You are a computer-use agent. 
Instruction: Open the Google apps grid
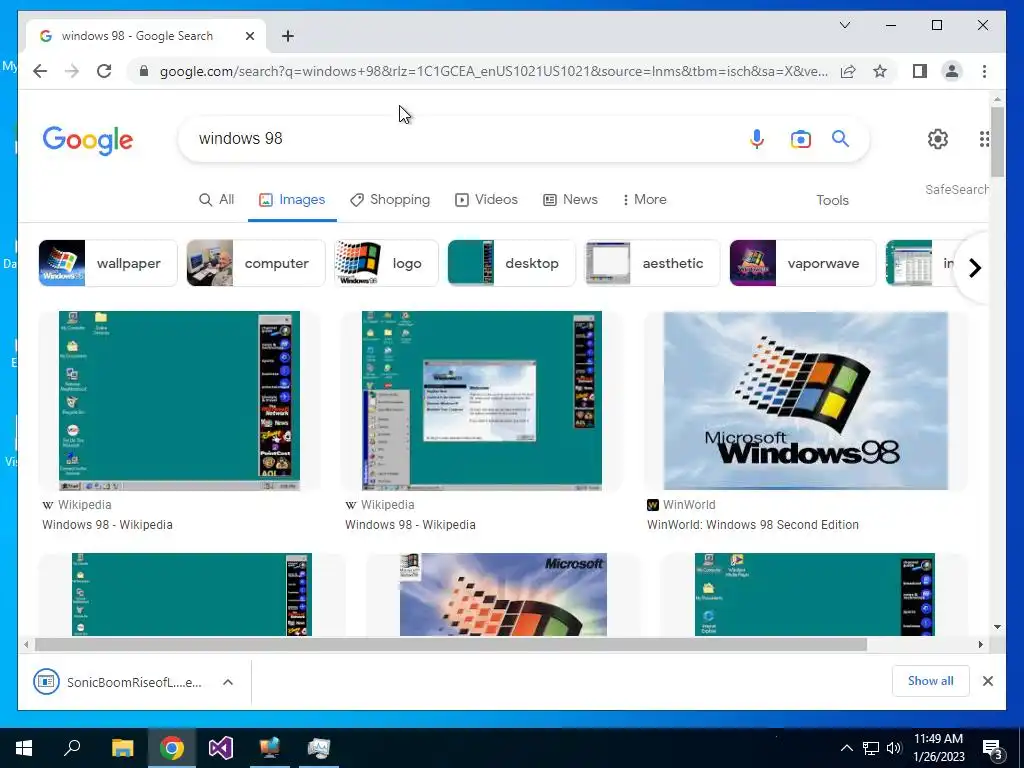click(x=983, y=138)
